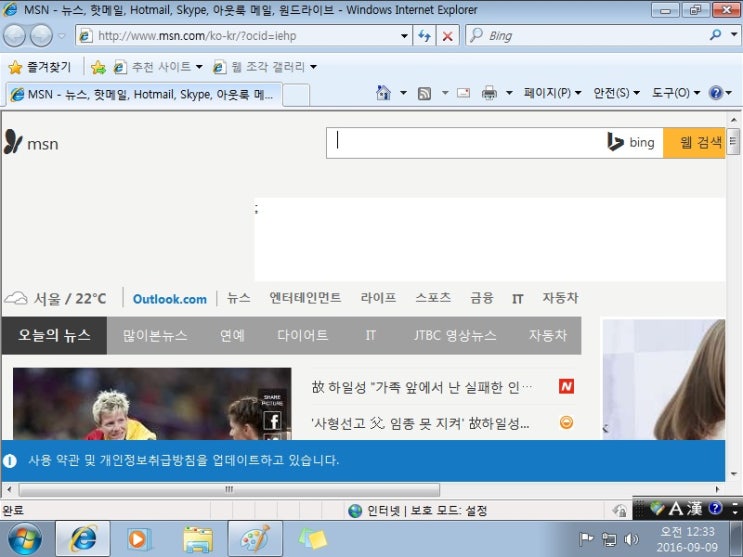This screenshot has width=743, height=557.
Task: Click the Refresh page icon
Action: coord(424,36)
